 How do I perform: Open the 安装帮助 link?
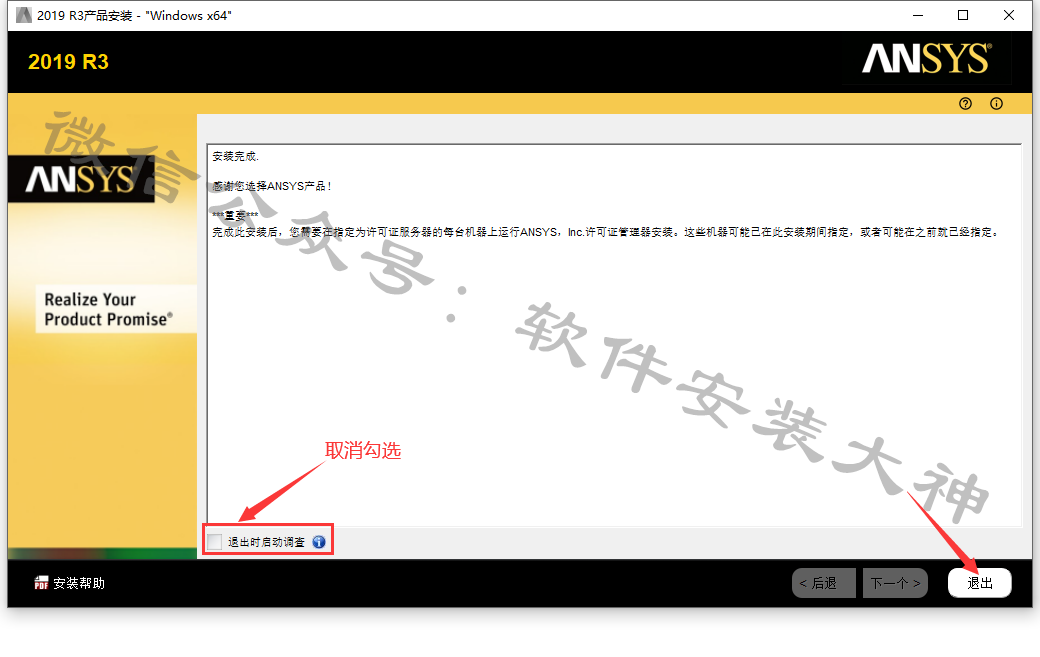point(79,583)
